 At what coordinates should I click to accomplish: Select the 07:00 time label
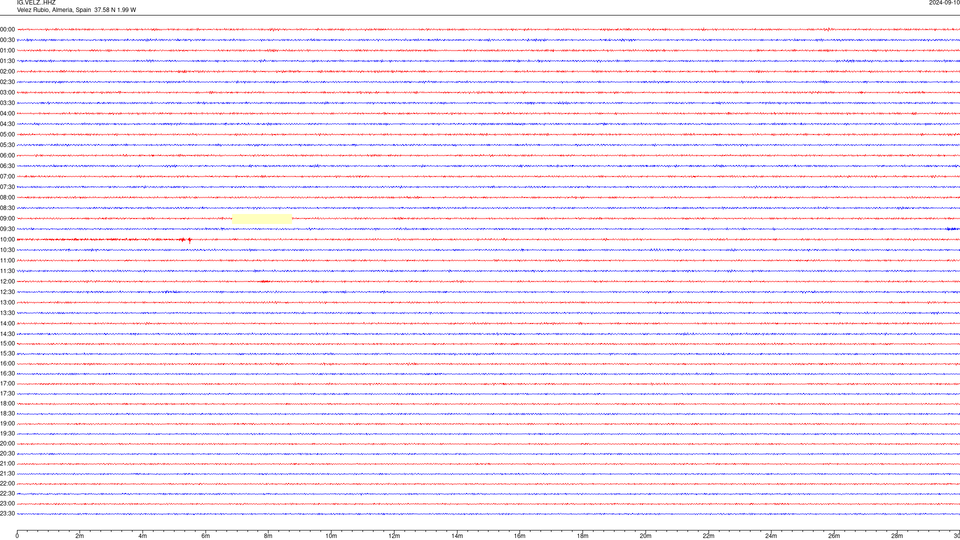(7, 177)
